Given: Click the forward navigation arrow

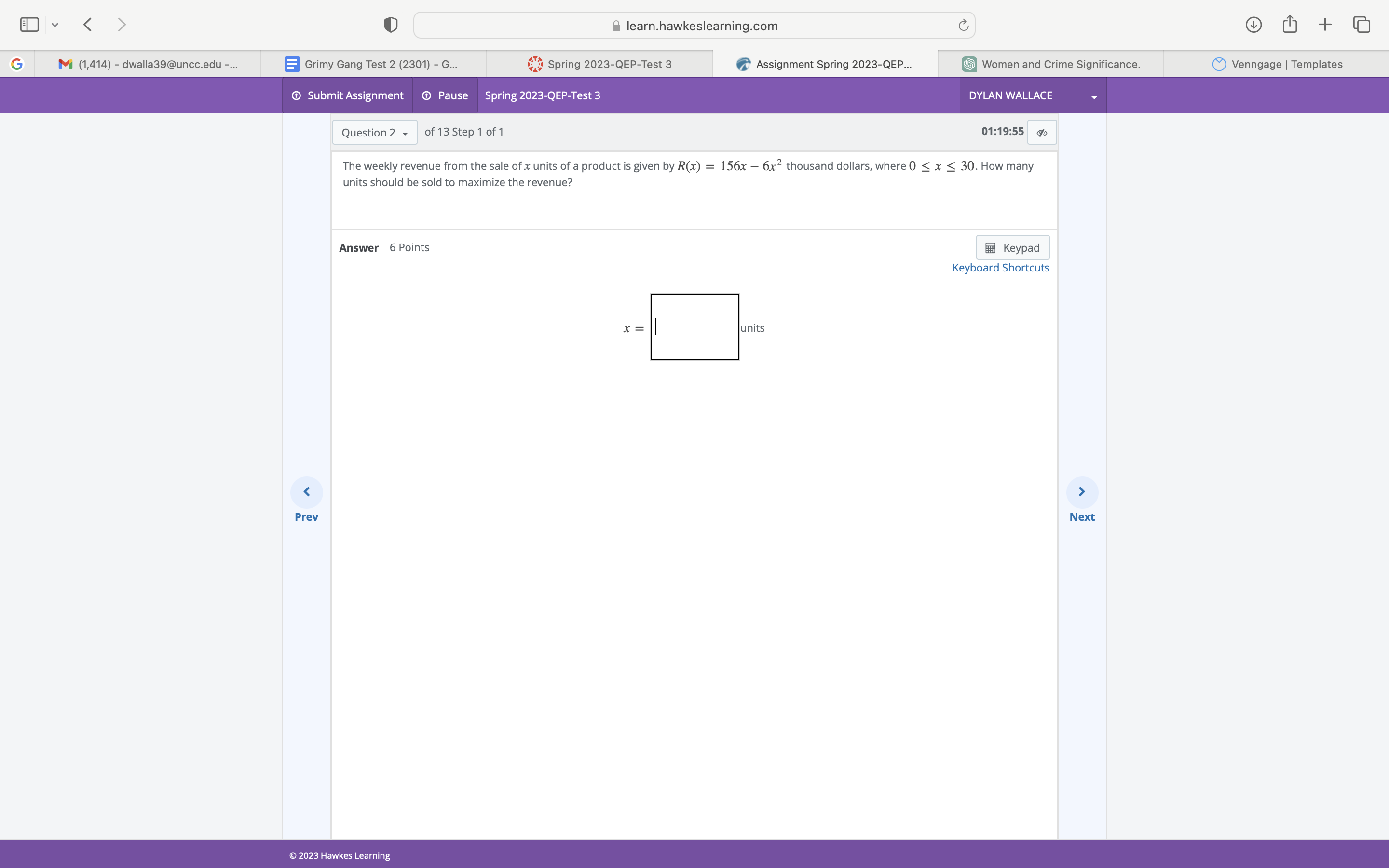Looking at the screenshot, I should point(122,24).
